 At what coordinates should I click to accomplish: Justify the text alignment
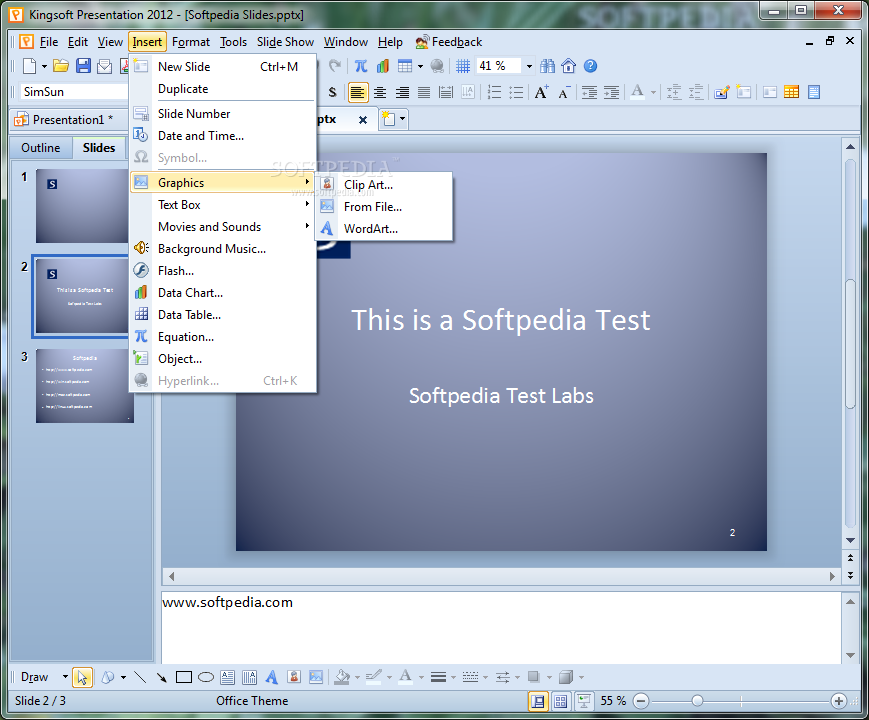[x=424, y=93]
